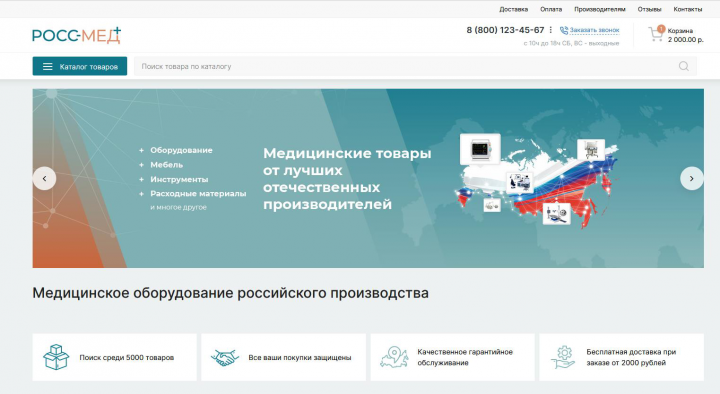Click the Поиск среди 5000 товаров text
This screenshot has height=394, width=720.
click(127, 358)
